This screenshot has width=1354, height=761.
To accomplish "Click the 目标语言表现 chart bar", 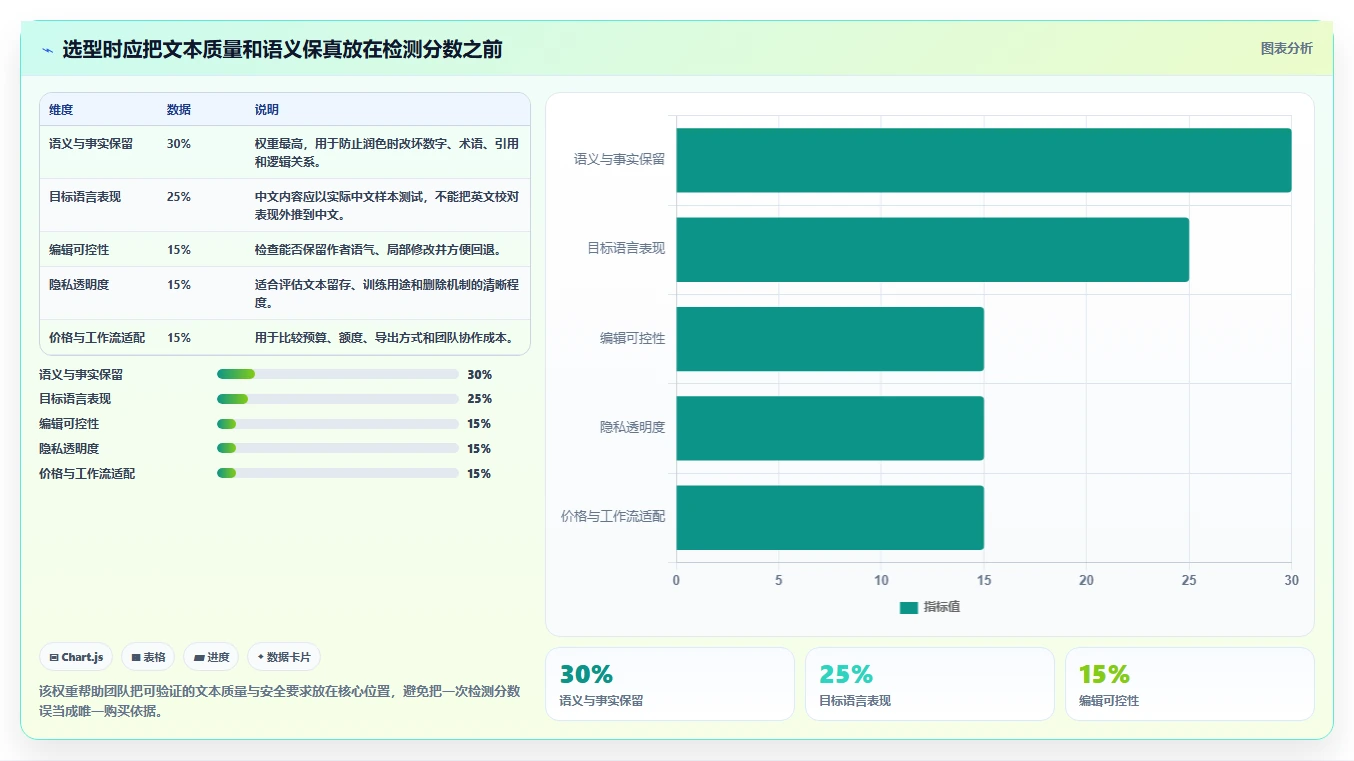I will click(x=932, y=249).
